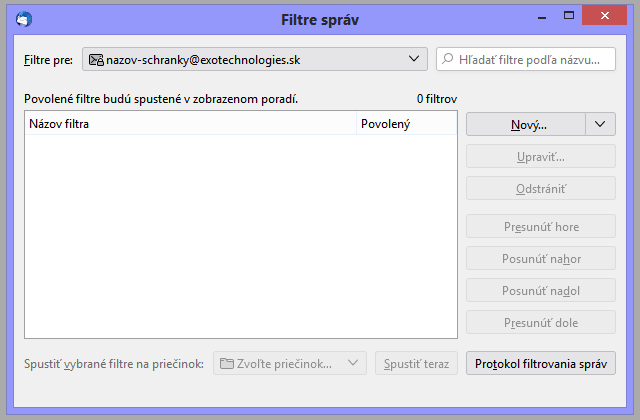
Task: Click the Spustiť teraz button
Action: click(x=416, y=363)
